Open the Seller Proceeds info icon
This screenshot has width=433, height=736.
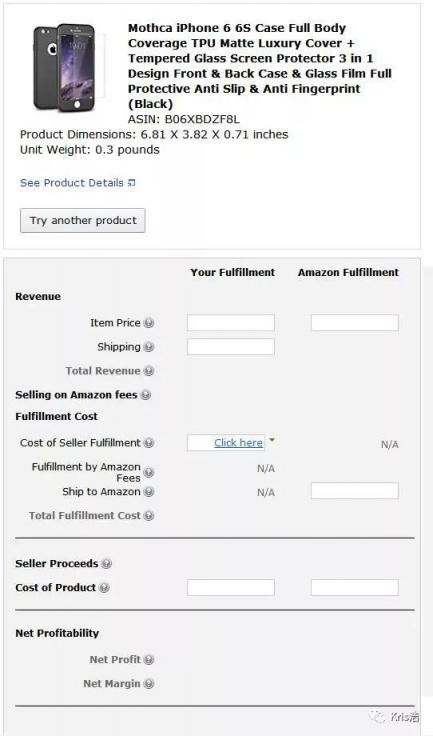click(x=107, y=564)
